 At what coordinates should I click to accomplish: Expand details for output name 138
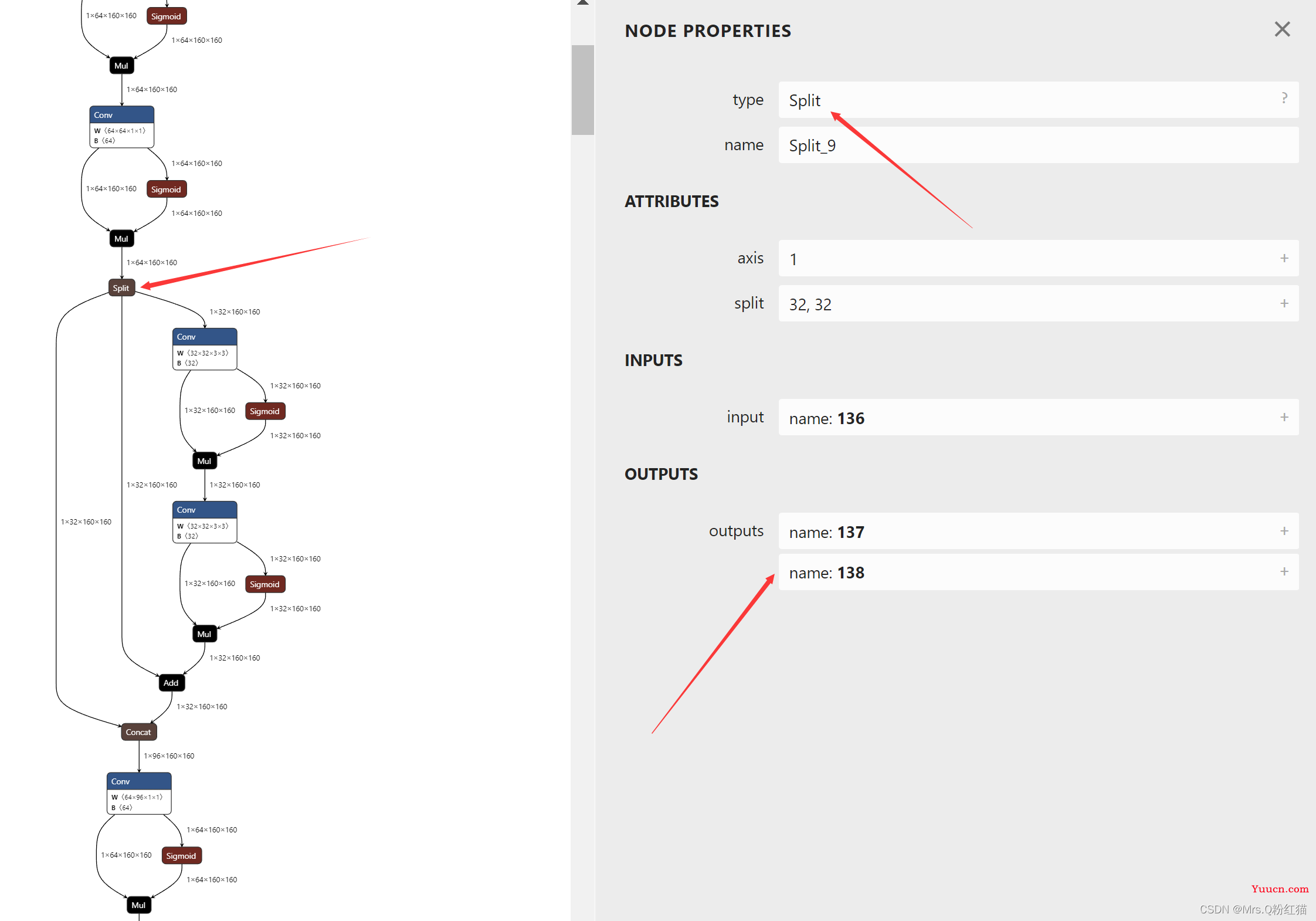[x=1284, y=571]
